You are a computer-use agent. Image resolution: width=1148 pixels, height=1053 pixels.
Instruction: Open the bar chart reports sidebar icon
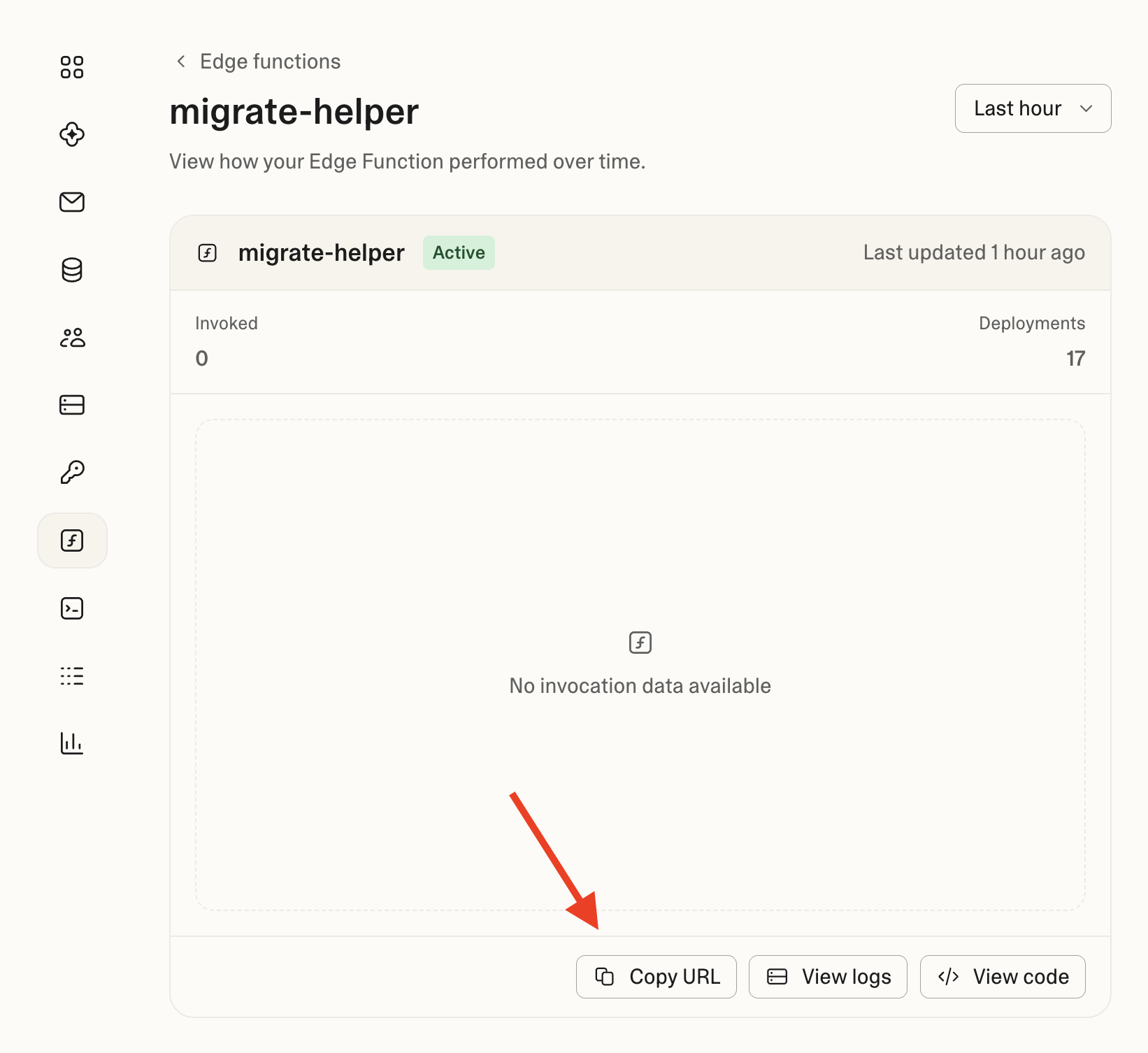[72, 743]
